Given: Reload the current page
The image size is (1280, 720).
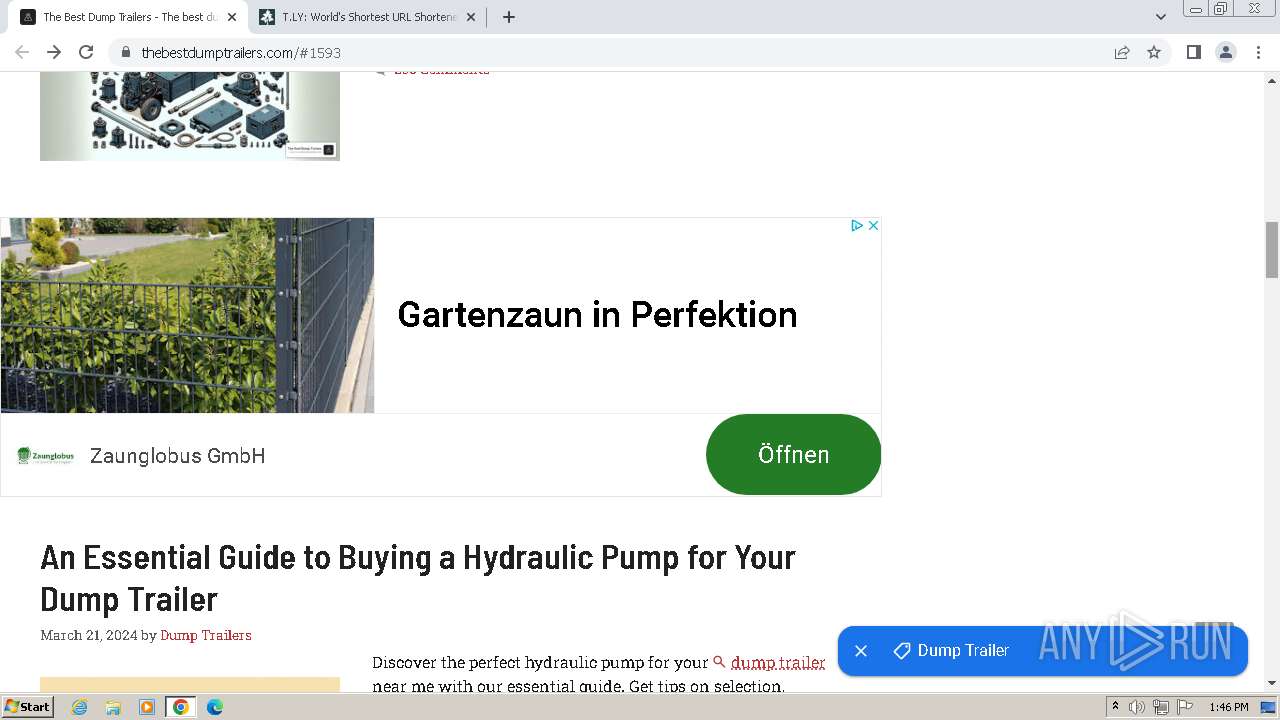Looking at the screenshot, I should pos(86,52).
